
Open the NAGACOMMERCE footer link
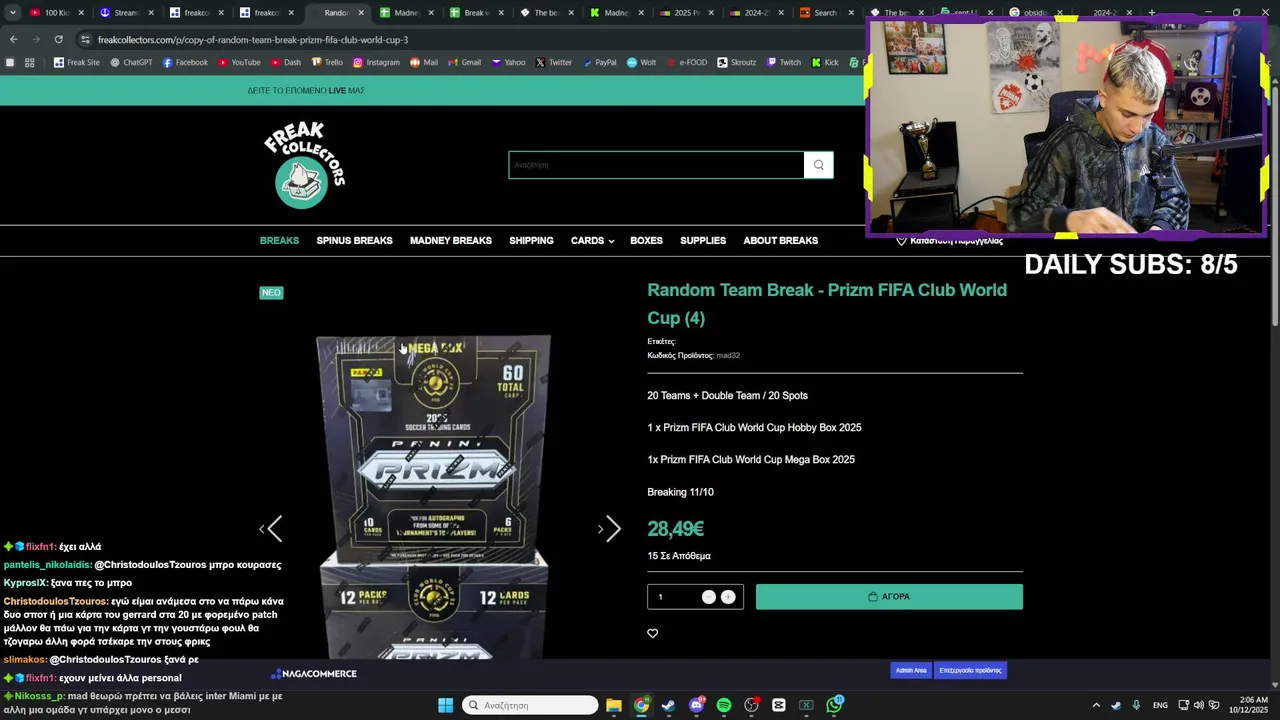(314, 674)
